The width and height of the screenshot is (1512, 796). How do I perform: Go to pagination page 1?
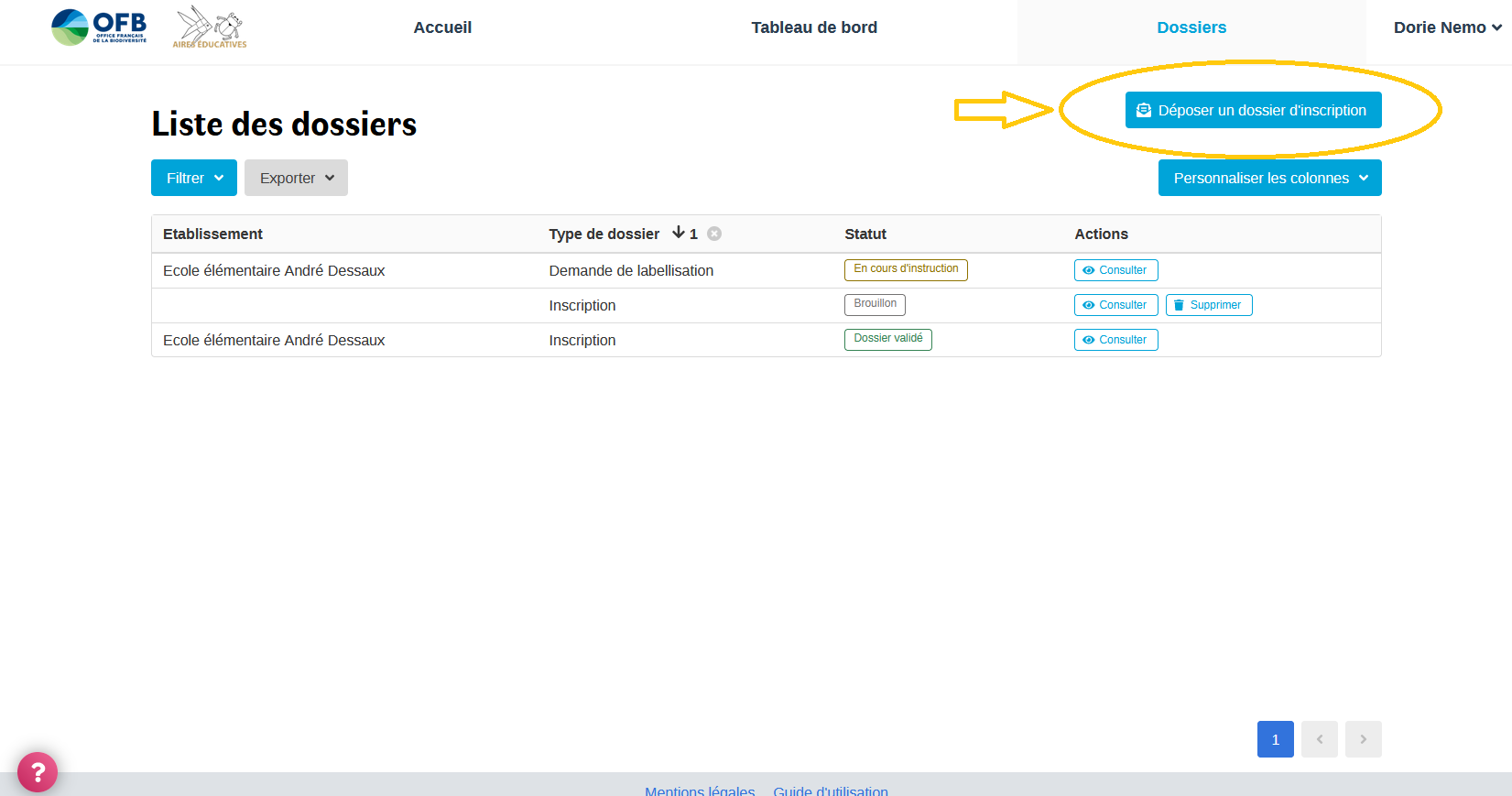click(x=1275, y=739)
